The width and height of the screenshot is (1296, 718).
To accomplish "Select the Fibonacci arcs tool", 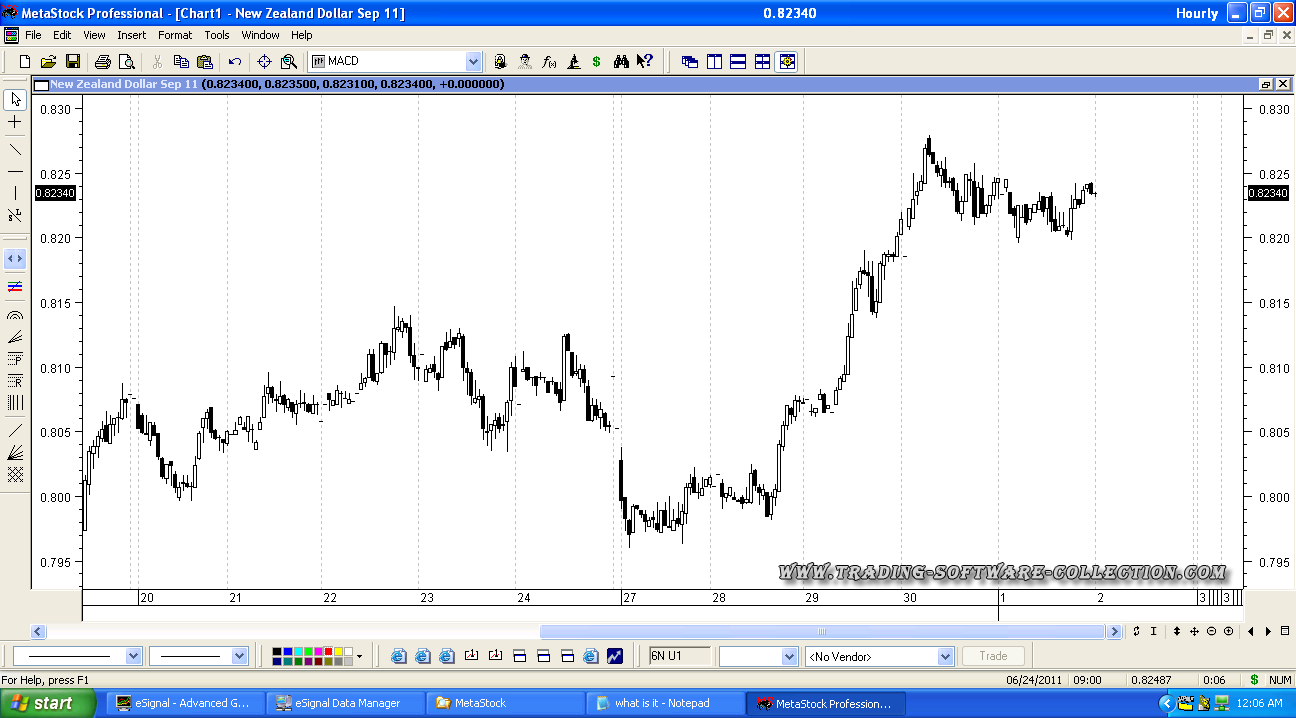I will [x=15, y=315].
